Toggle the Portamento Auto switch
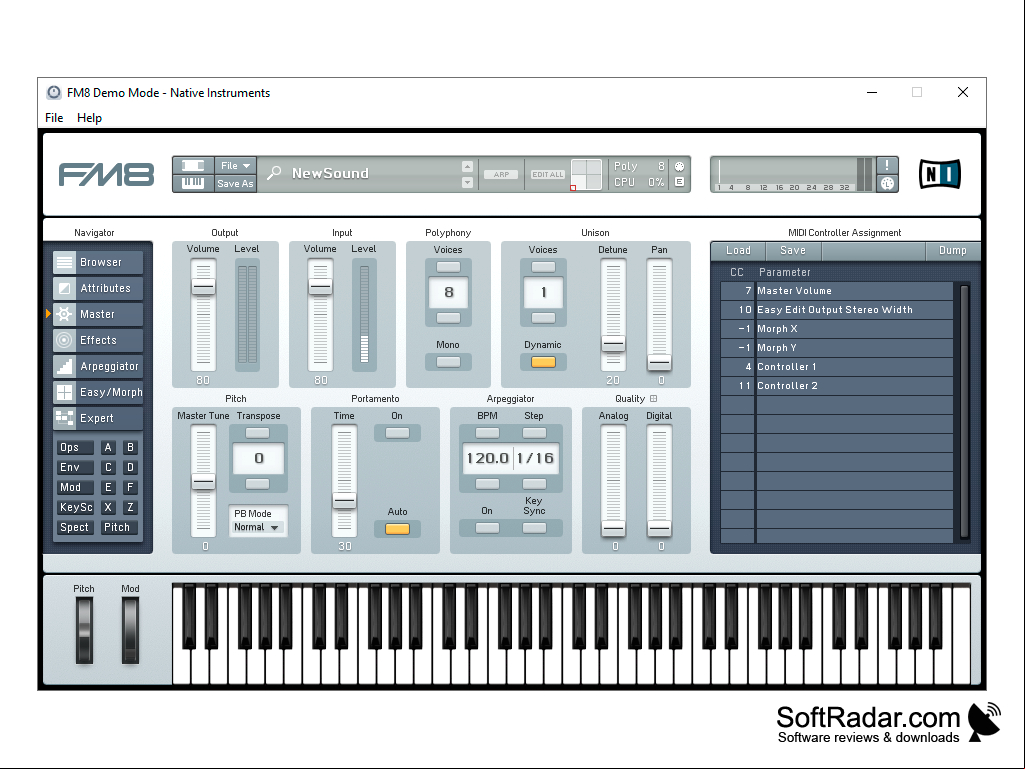This screenshot has width=1025, height=769. coord(397,528)
